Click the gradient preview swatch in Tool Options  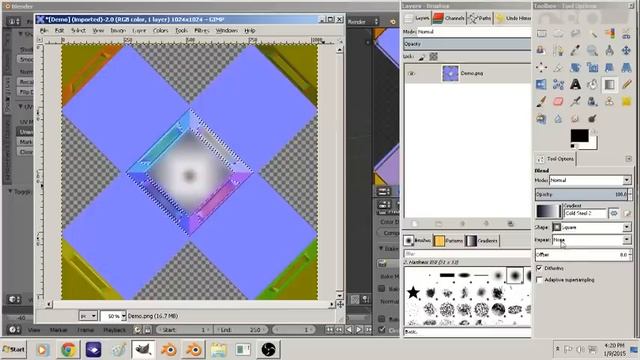pyautogui.click(x=548, y=211)
